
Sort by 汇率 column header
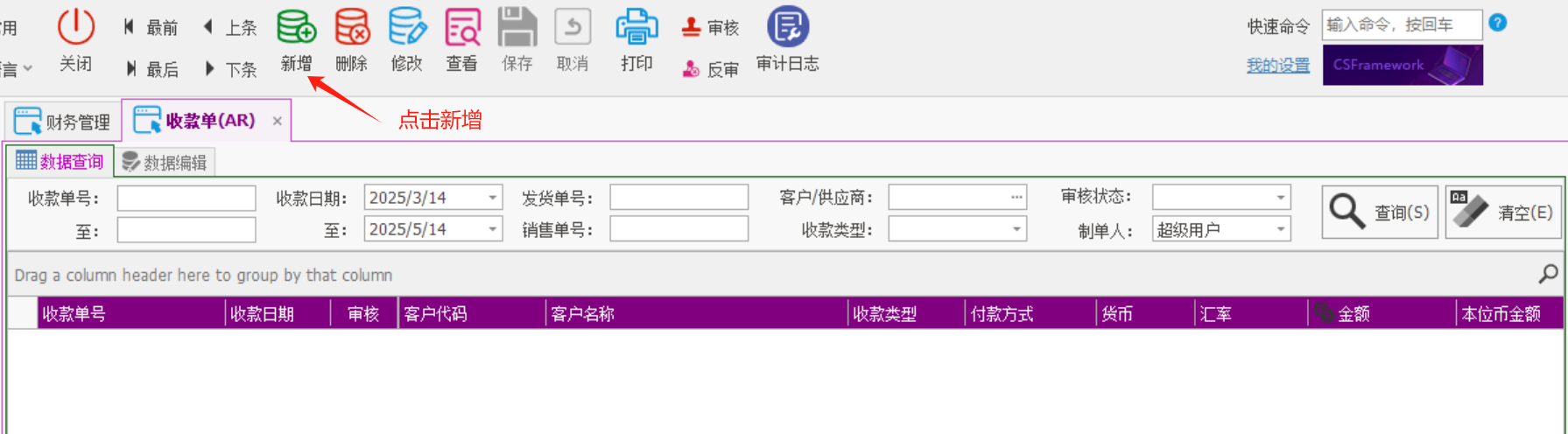coord(1251,313)
